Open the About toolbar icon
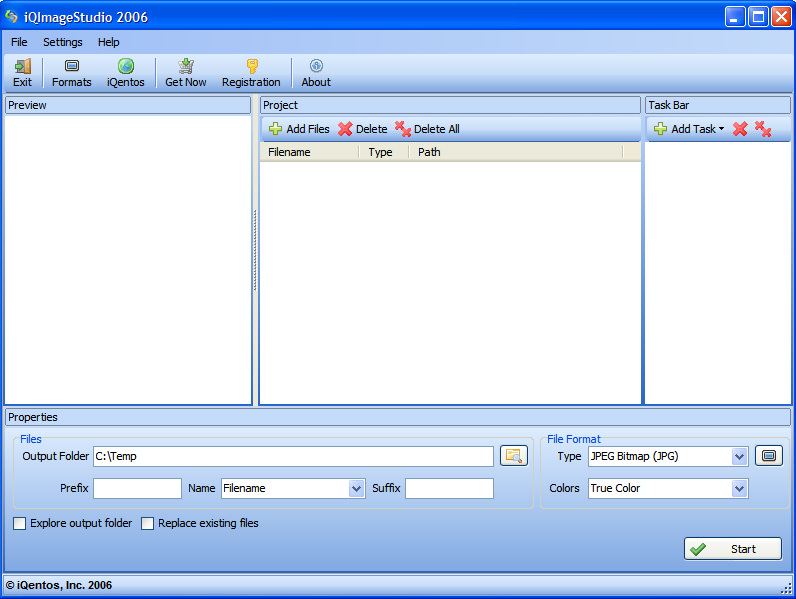This screenshot has height=599, width=796. tap(316, 73)
